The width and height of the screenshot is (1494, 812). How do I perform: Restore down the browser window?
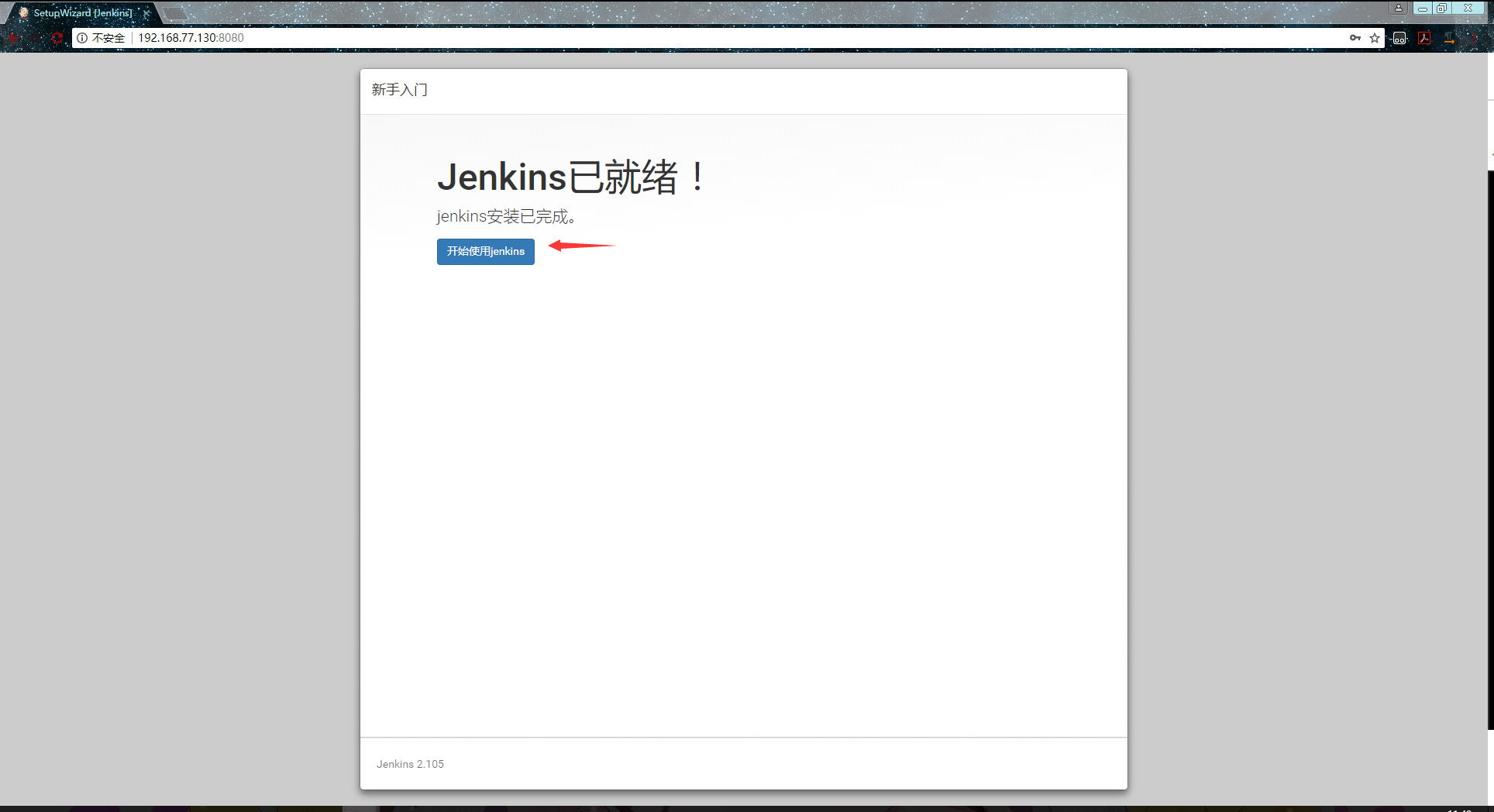click(1441, 8)
